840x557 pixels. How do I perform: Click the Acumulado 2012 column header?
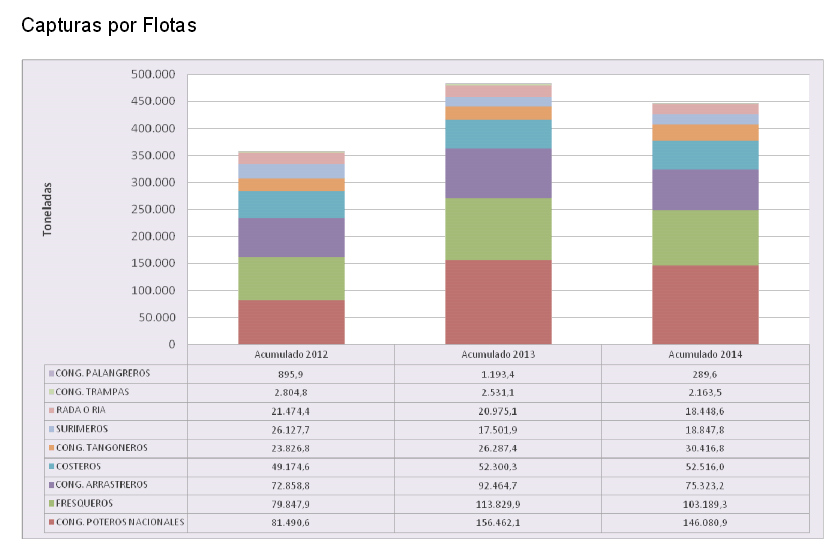click(290, 355)
